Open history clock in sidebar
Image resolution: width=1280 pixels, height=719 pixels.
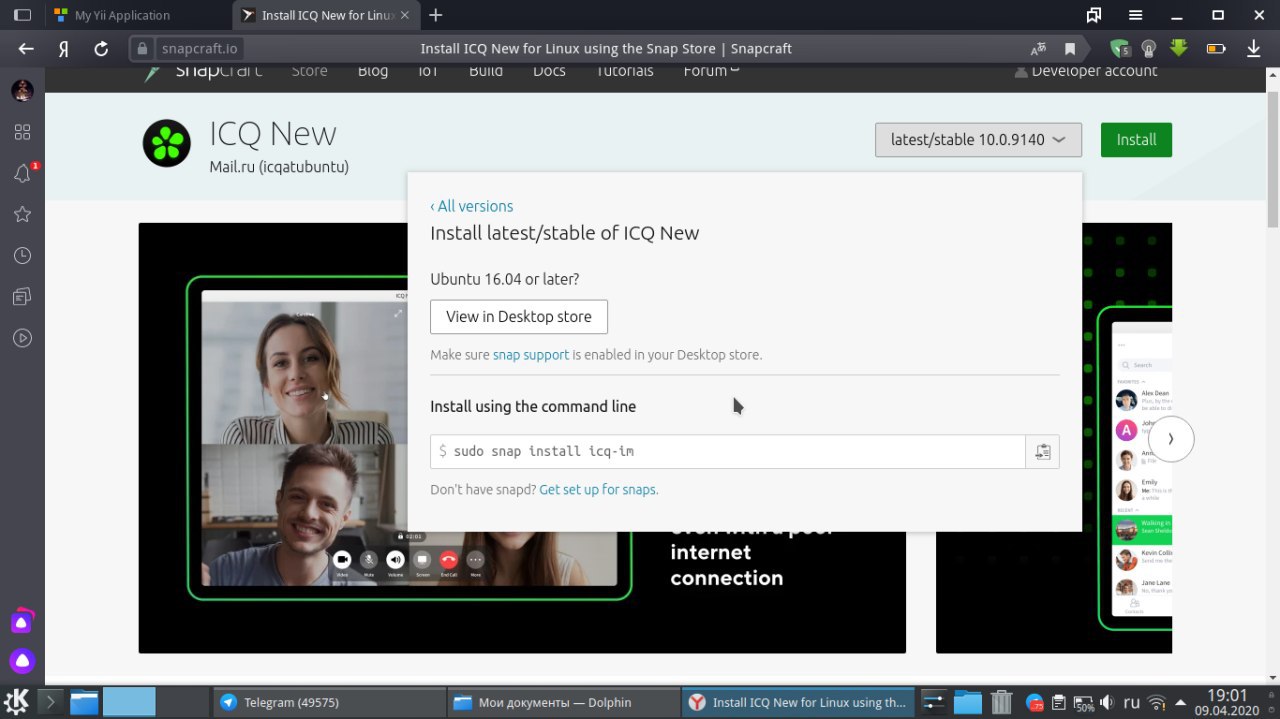pyautogui.click(x=22, y=256)
